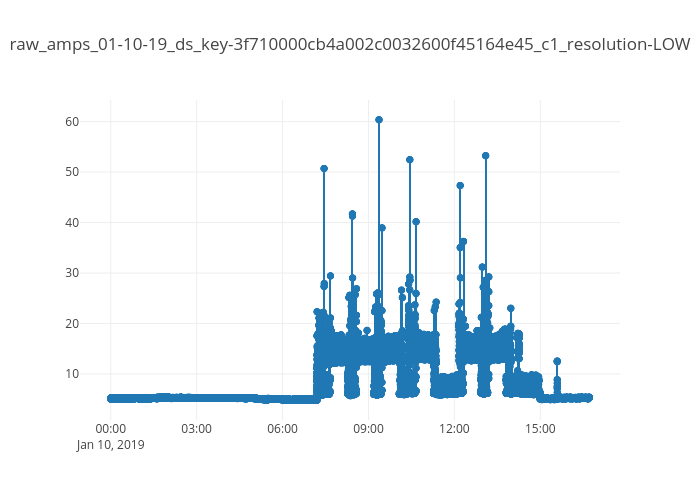The image size is (700, 500).
Task: Click the peak data point near 53 after 13:00
Action: pos(485,156)
